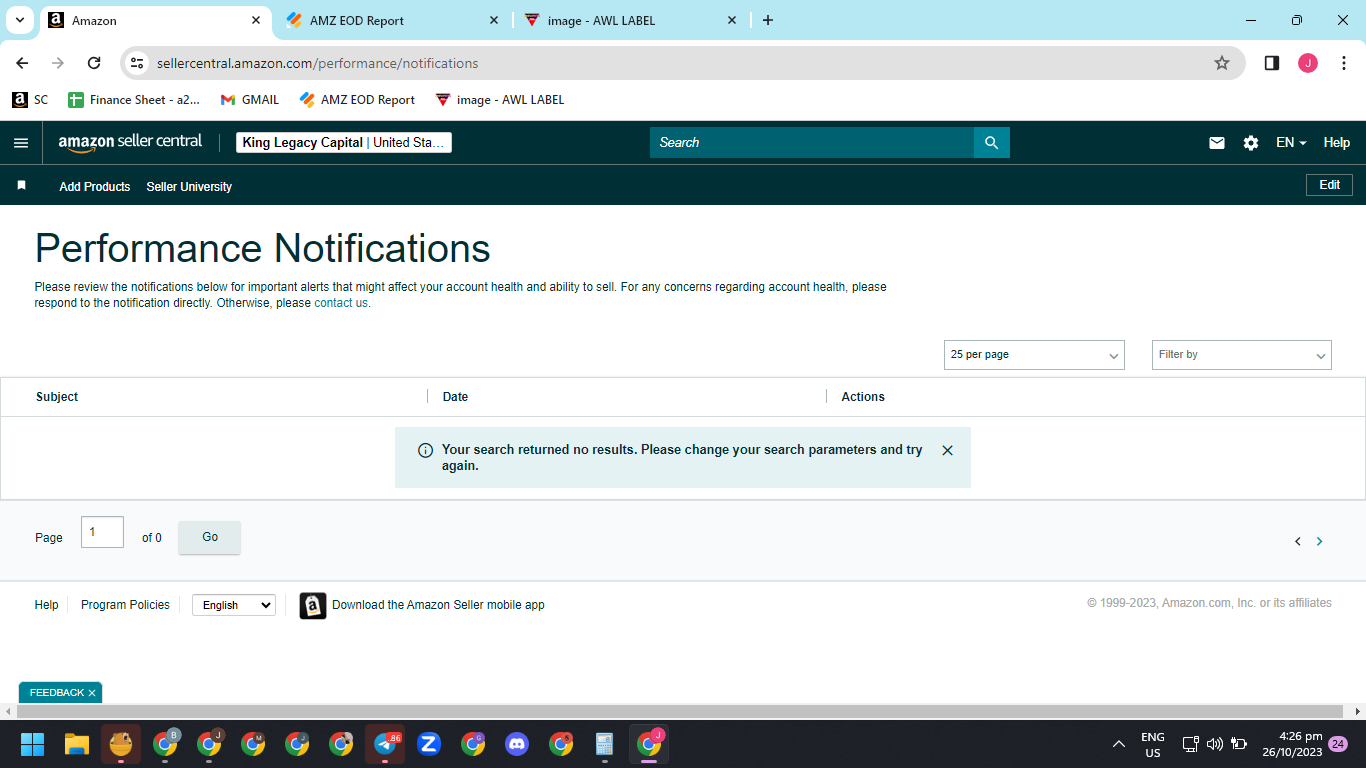This screenshot has height=768, width=1366.
Task: Switch to the image - AWL LABEL tab
Action: click(x=632, y=20)
